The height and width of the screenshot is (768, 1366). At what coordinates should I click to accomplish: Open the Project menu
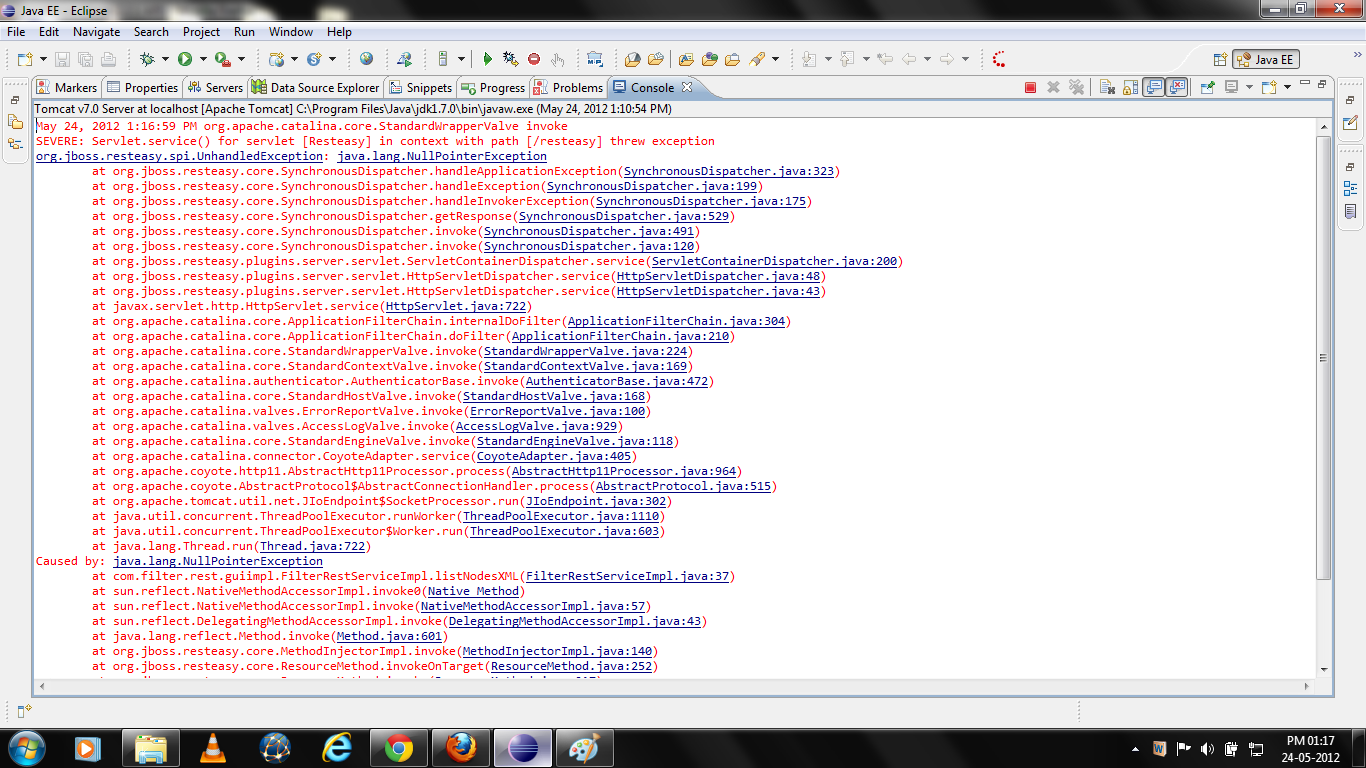point(202,32)
